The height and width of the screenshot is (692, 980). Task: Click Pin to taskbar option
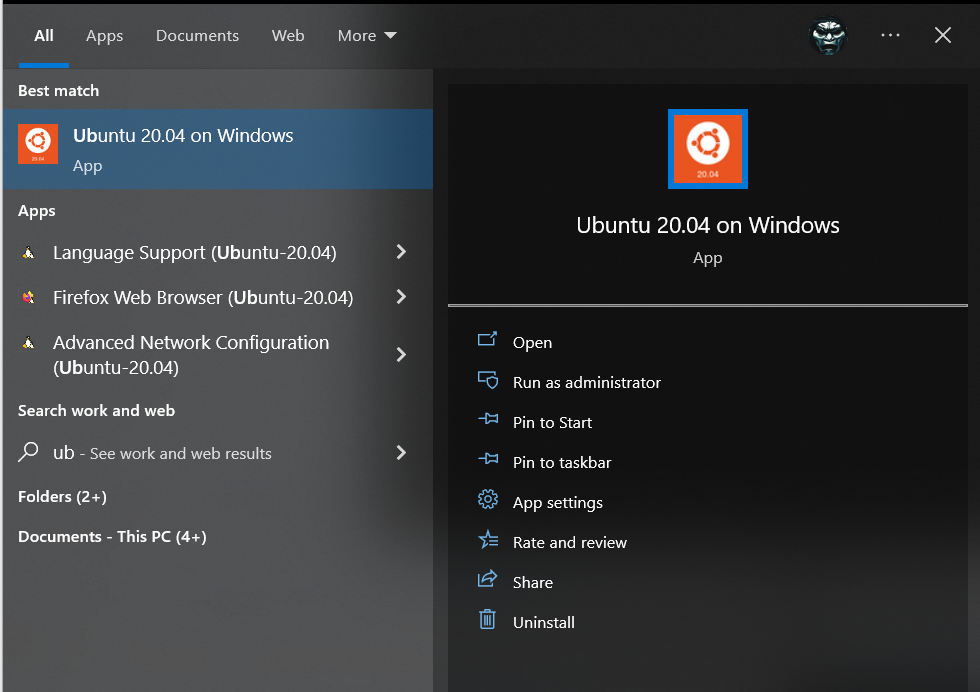point(561,462)
